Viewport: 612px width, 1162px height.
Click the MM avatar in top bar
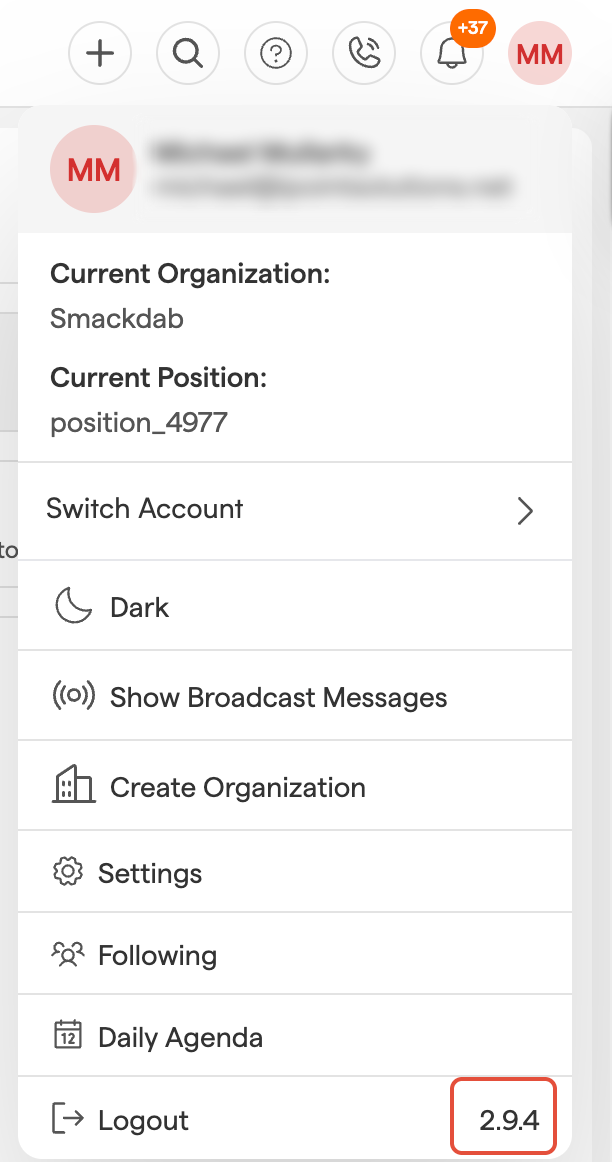click(540, 53)
